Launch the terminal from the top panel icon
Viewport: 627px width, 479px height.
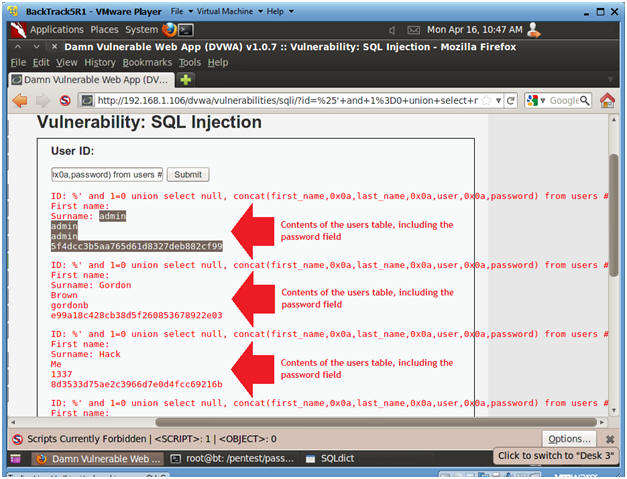pos(186,30)
